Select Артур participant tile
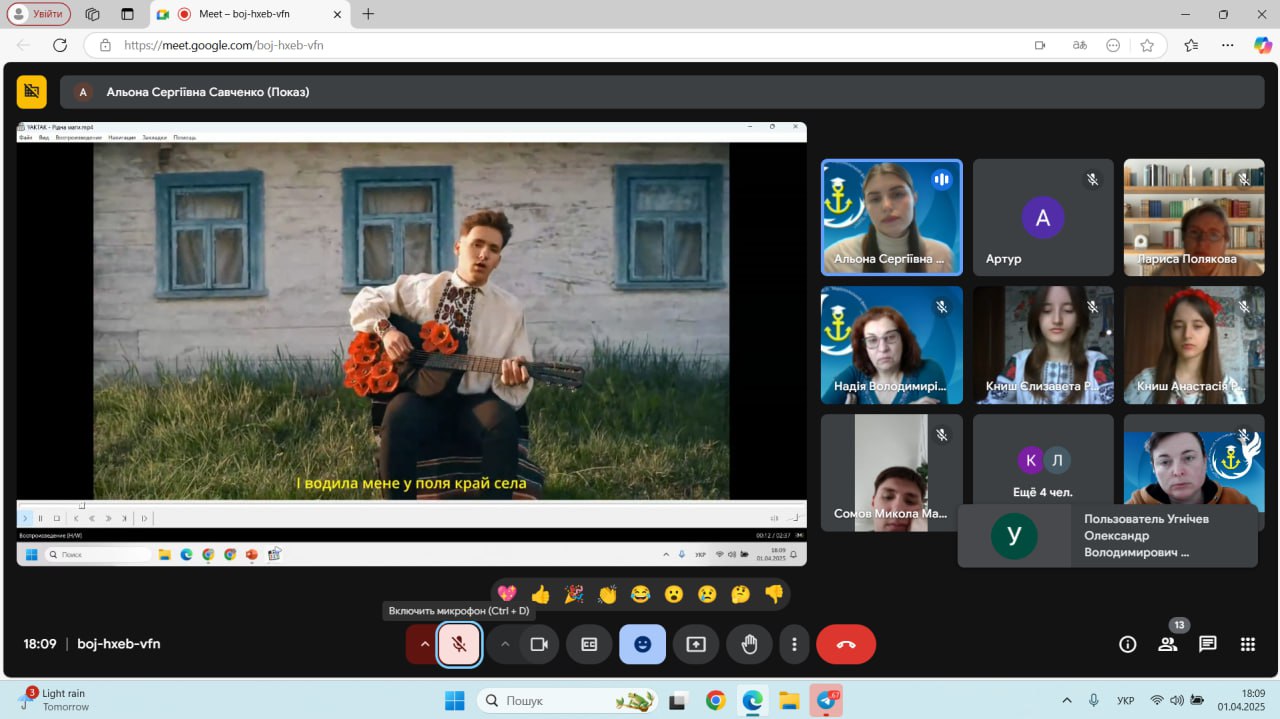Screen dimensions: 1280x719 pyautogui.click(x=1043, y=217)
